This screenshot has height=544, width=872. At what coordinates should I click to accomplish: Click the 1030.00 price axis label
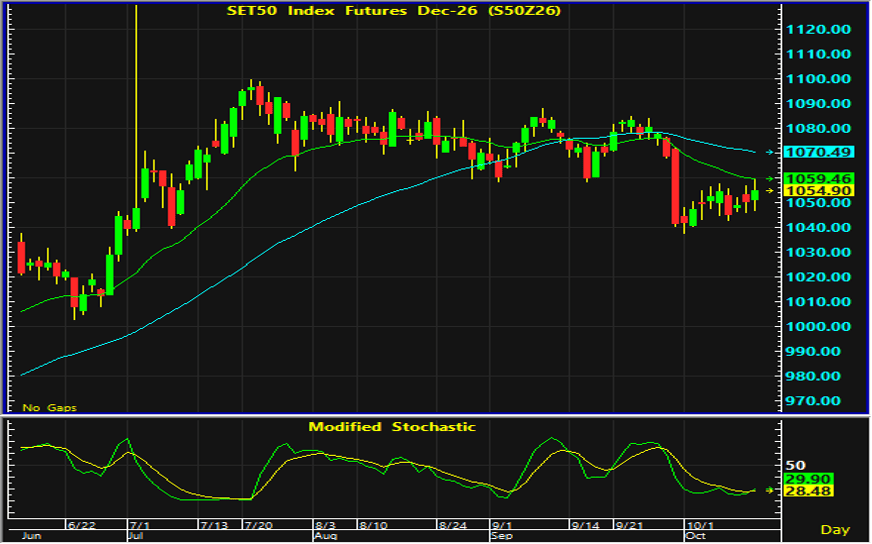(x=818, y=253)
